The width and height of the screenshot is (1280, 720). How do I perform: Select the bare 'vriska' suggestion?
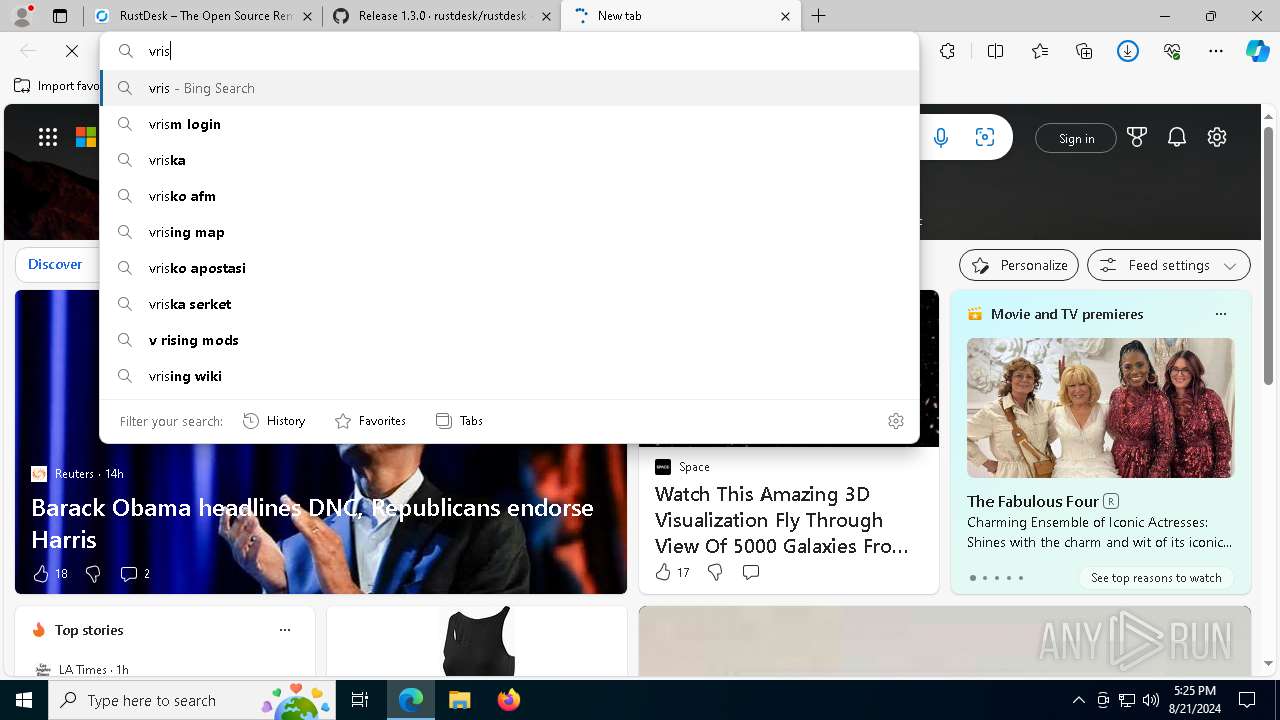tap(509, 160)
